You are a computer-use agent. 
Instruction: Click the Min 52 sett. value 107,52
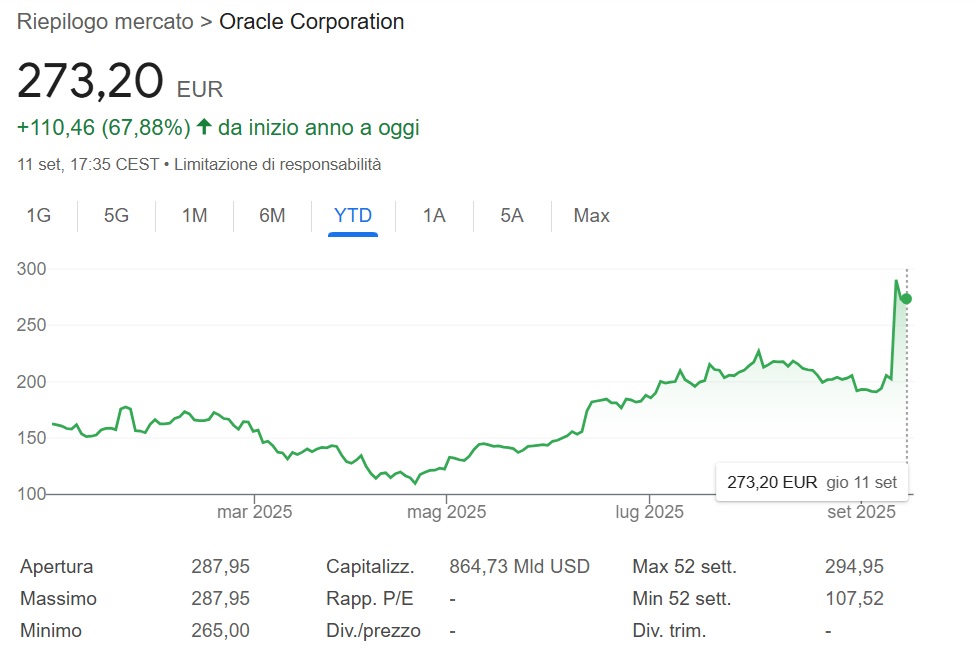(x=854, y=599)
